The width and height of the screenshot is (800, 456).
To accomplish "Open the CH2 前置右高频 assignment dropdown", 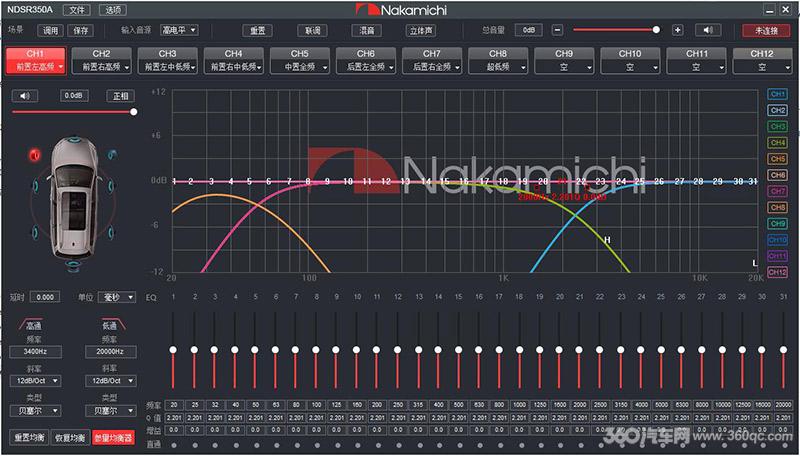I will coord(102,66).
